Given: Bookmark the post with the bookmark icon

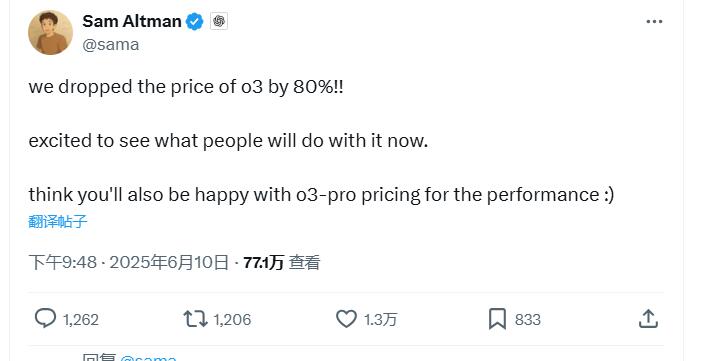Looking at the screenshot, I should point(497,319).
